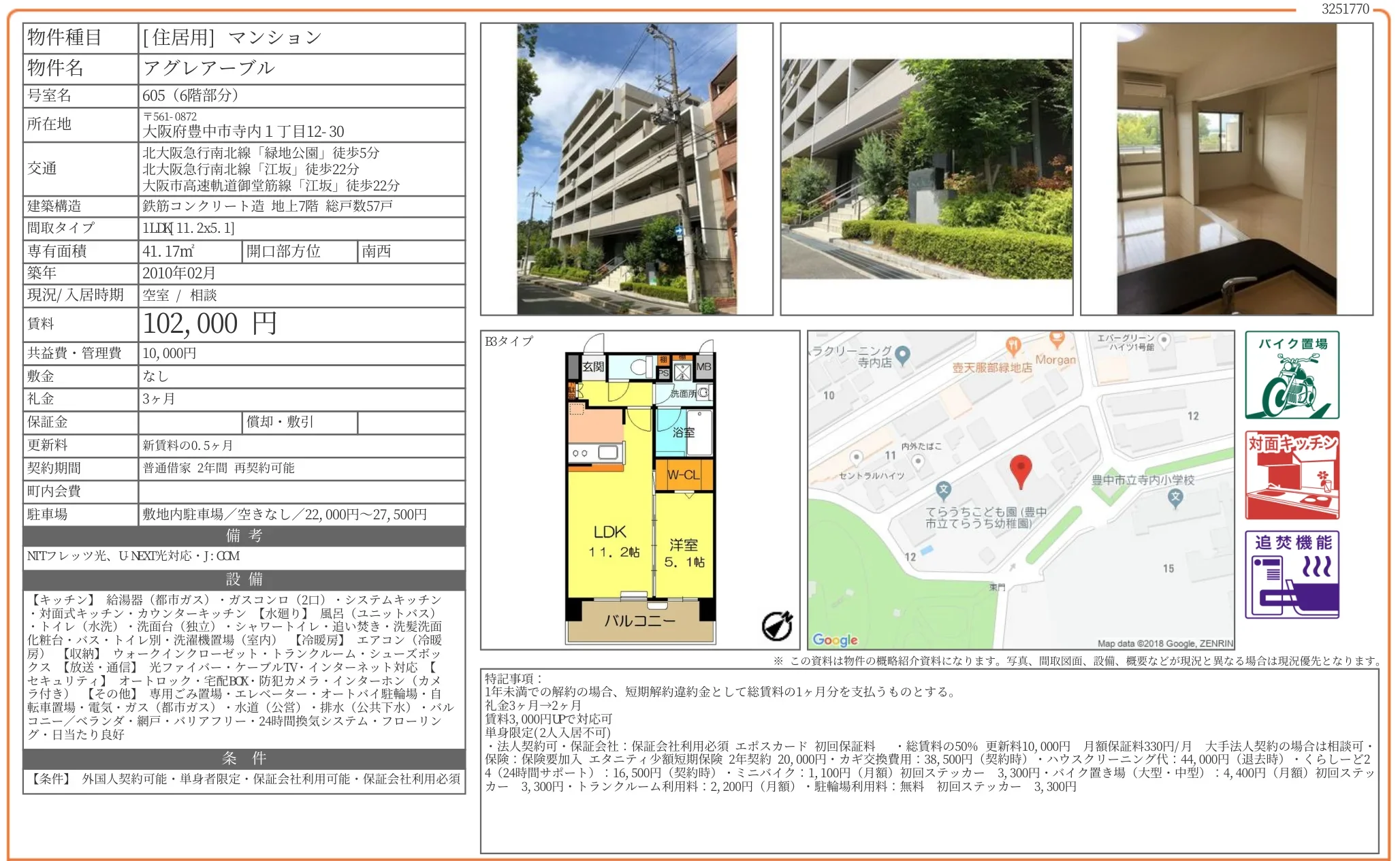Click the Google logo on the map
1400x861 pixels.
click(x=835, y=640)
